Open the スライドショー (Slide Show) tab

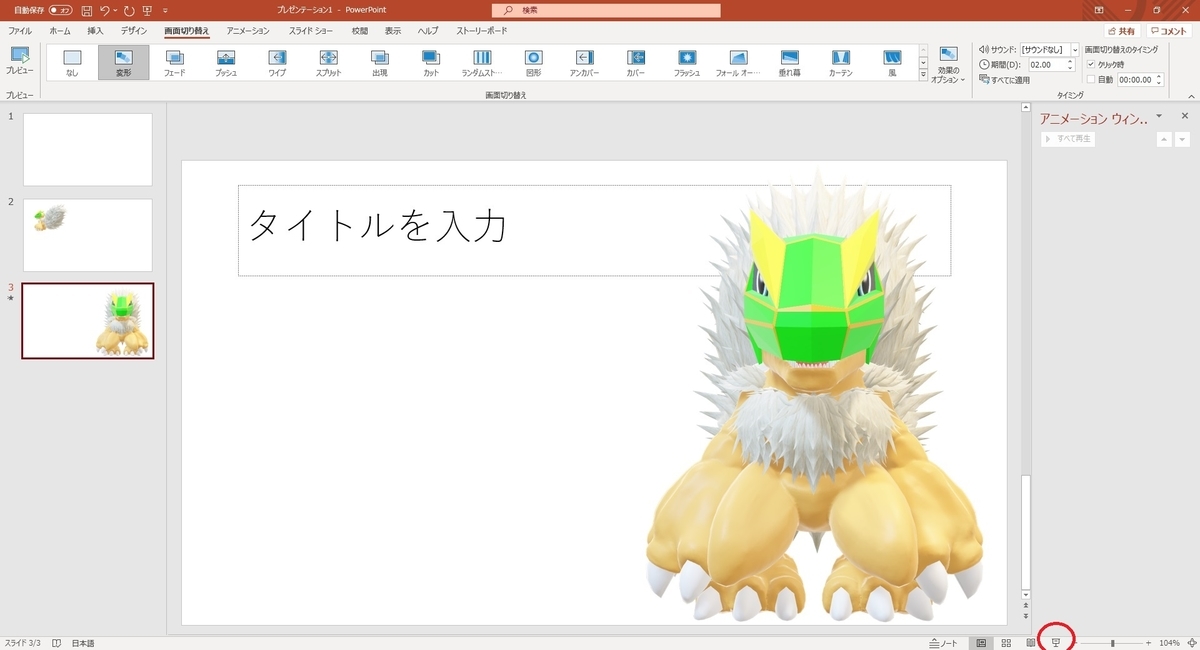click(311, 31)
